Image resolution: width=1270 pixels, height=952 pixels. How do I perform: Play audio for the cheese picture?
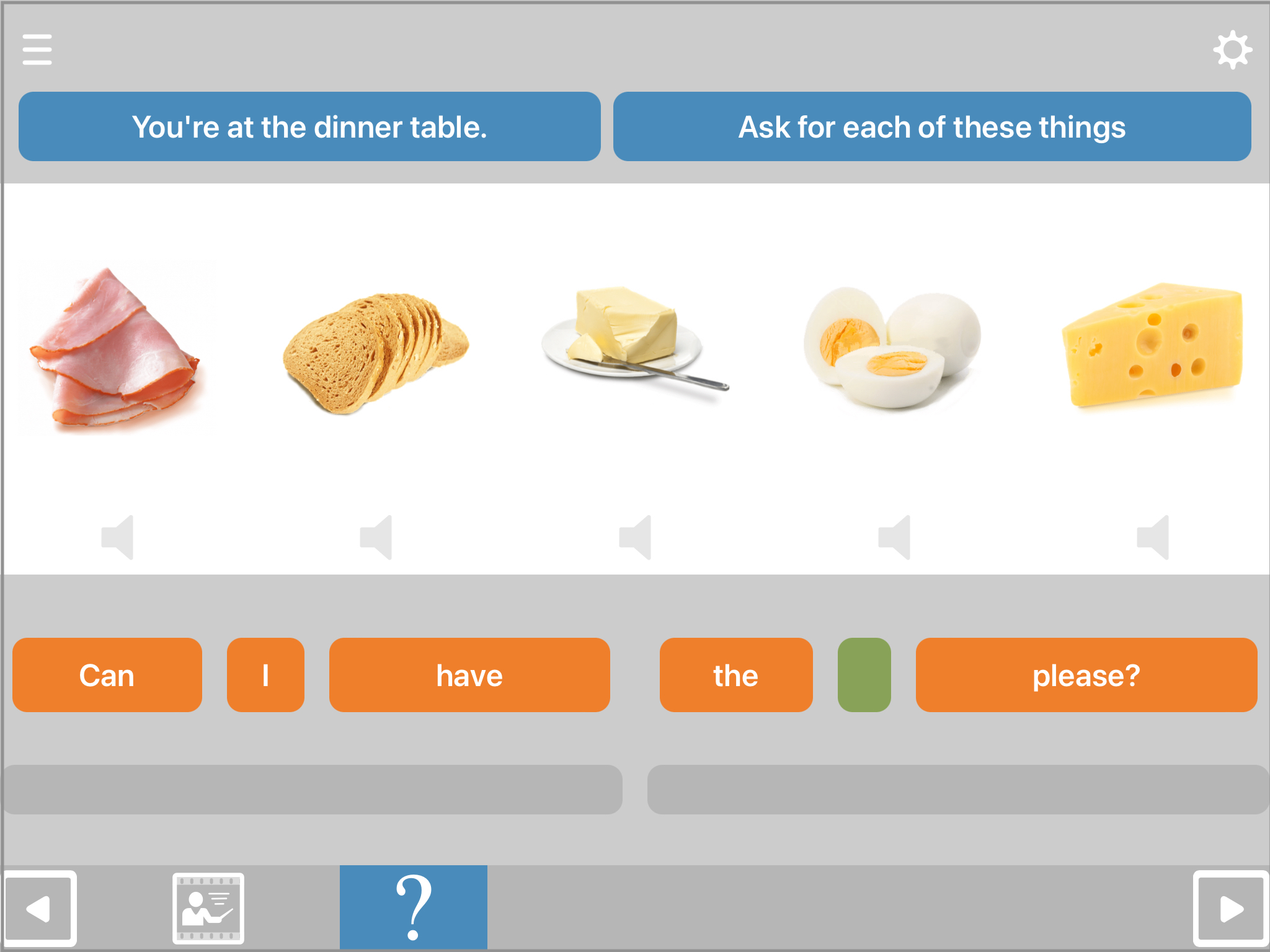coord(1153,537)
